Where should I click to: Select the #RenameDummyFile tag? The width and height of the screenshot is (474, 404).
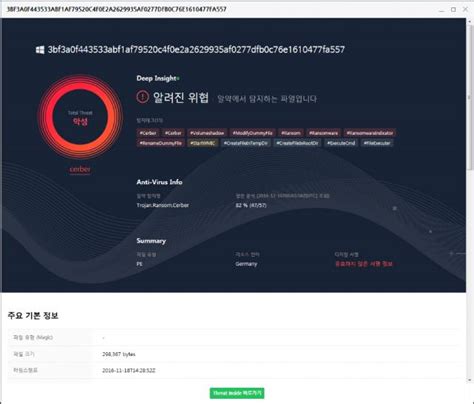coord(161,143)
